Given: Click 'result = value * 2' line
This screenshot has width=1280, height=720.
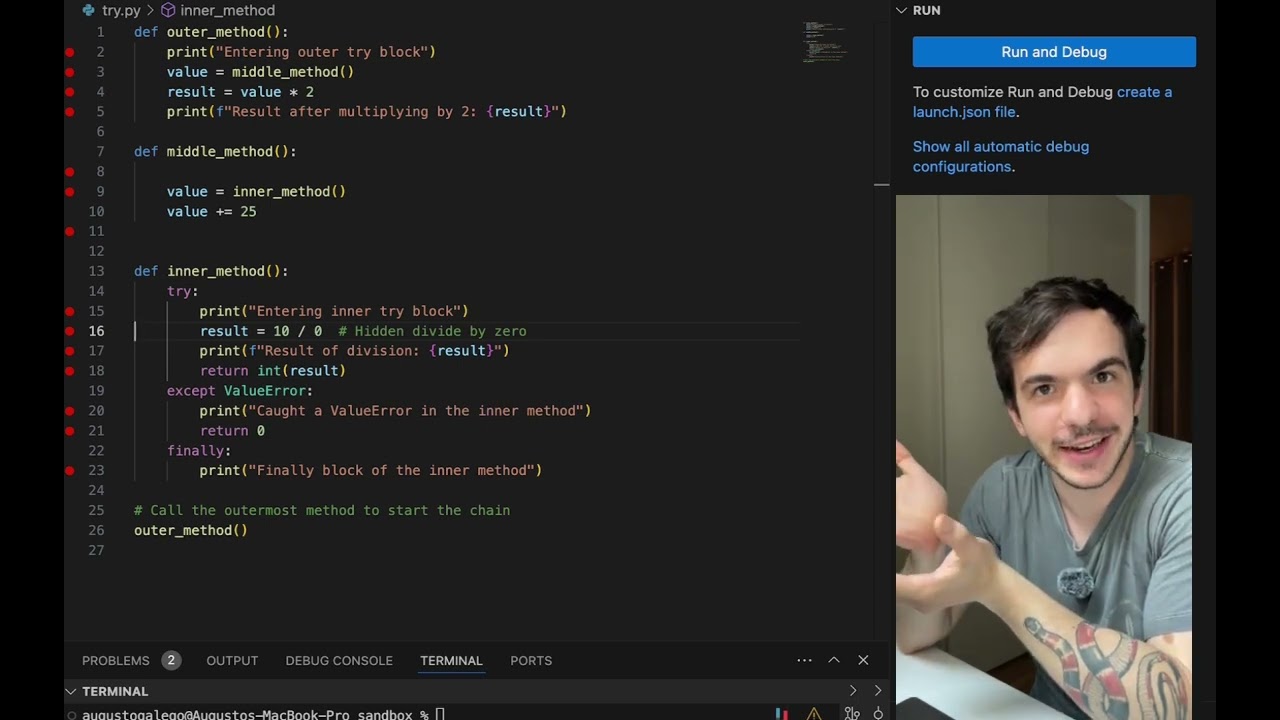Looking at the screenshot, I should [240, 92].
